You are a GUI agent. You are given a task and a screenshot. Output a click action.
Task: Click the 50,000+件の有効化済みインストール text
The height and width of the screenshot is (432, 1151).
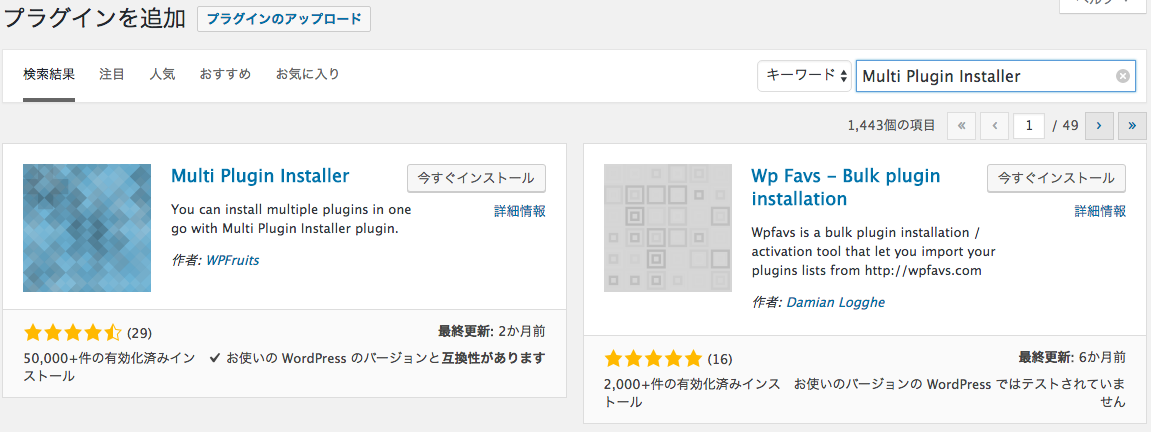[x=109, y=367]
